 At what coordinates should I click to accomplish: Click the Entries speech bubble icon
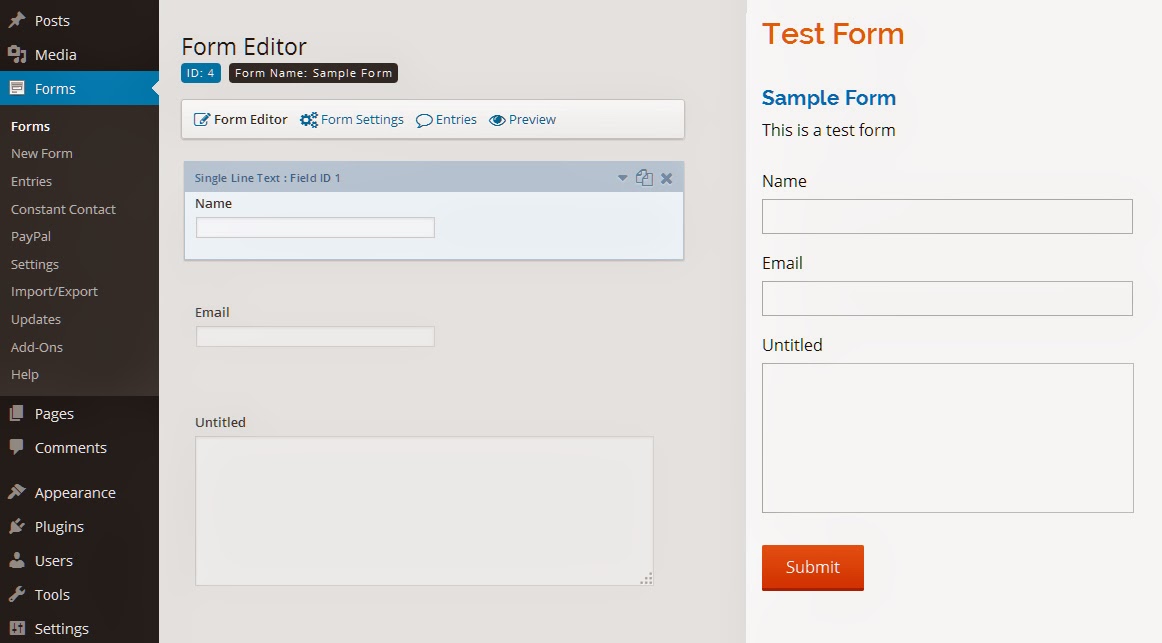pos(424,119)
